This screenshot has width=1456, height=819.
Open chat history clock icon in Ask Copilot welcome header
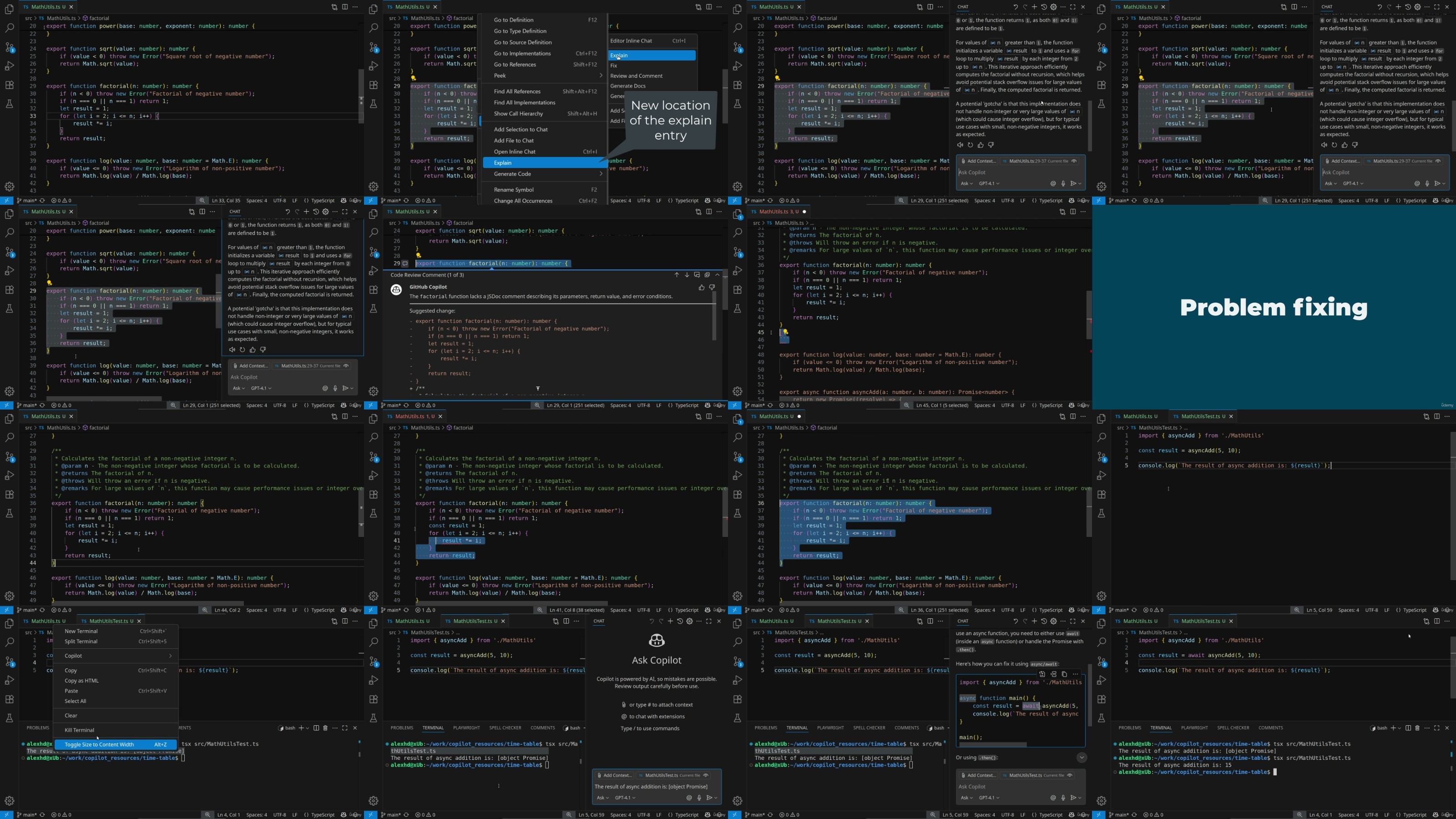[x=680, y=621]
